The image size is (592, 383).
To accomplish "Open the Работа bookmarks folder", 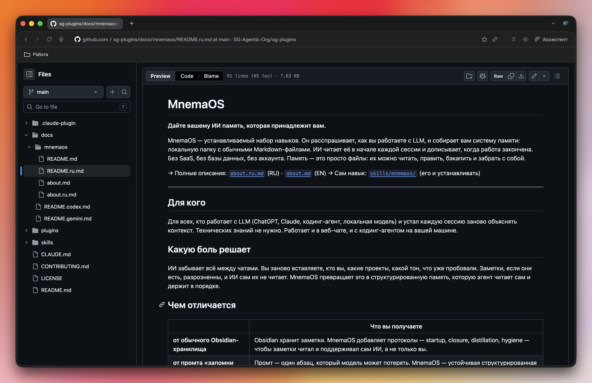I will coord(36,54).
